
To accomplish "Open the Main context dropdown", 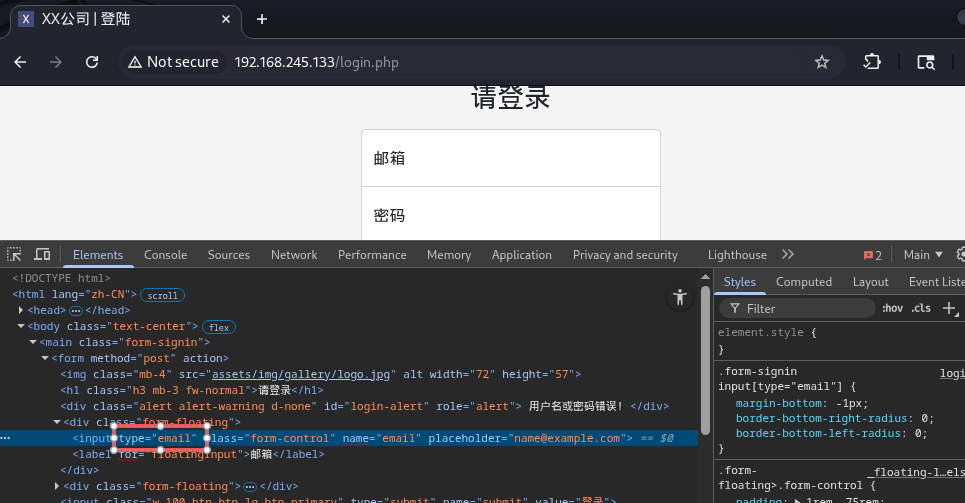I will pyautogui.click(x=923, y=255).
